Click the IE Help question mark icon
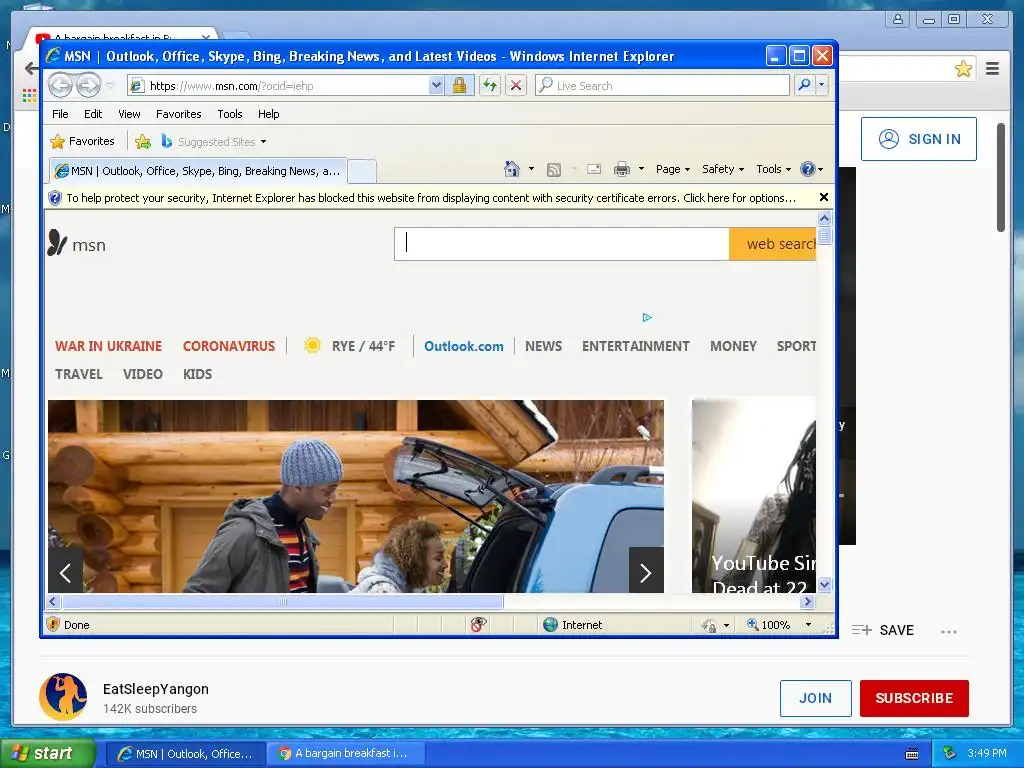This screenshot has height=768, width=1024. tap(808, 169)
